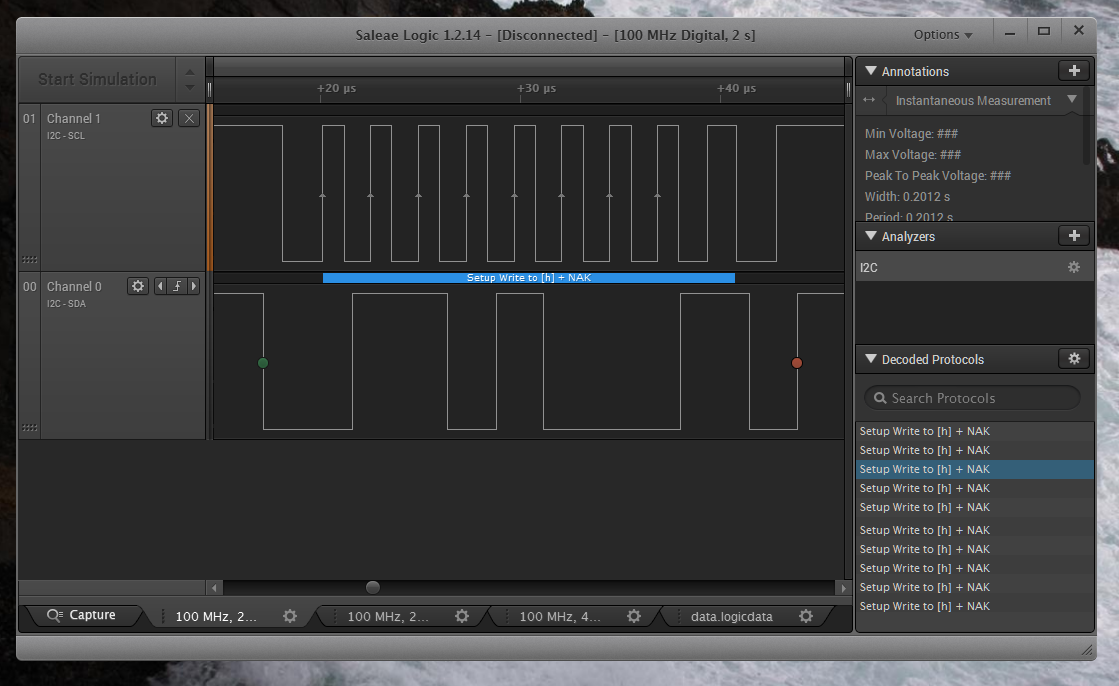Select the I2C analyzer entry

tap(974, 267)
